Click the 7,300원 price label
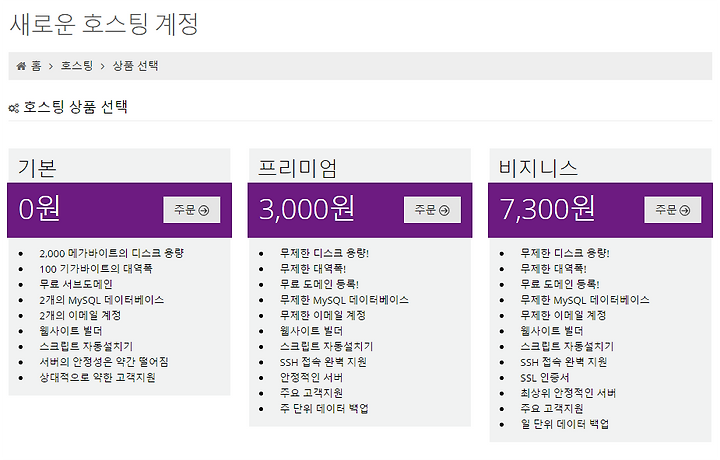Viewport: 720px width, 460px height. click(x=547, y=209)
